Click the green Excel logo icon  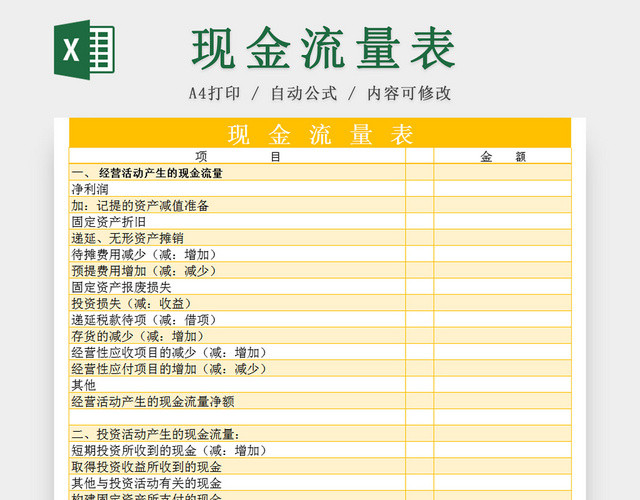(x=84, y=50)
